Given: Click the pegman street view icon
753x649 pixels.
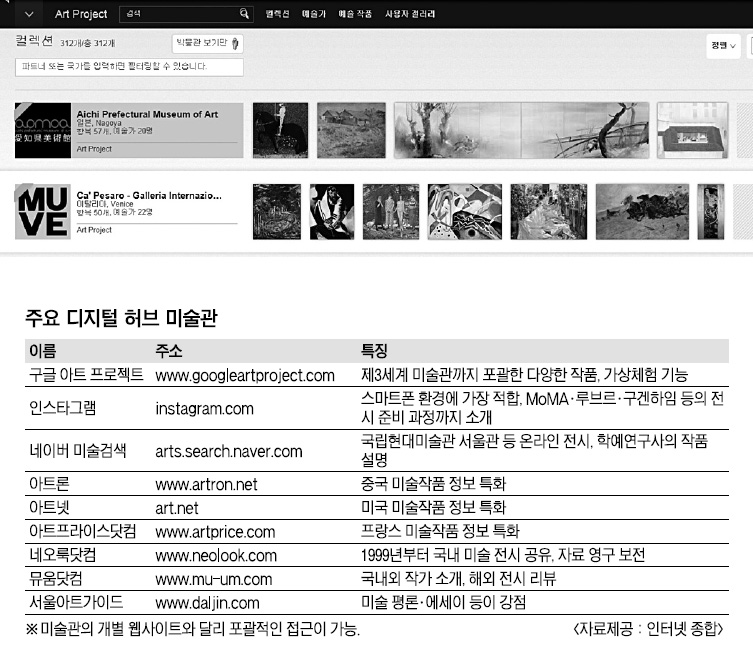Looking at the screenshot, I should tap(235, 43).
